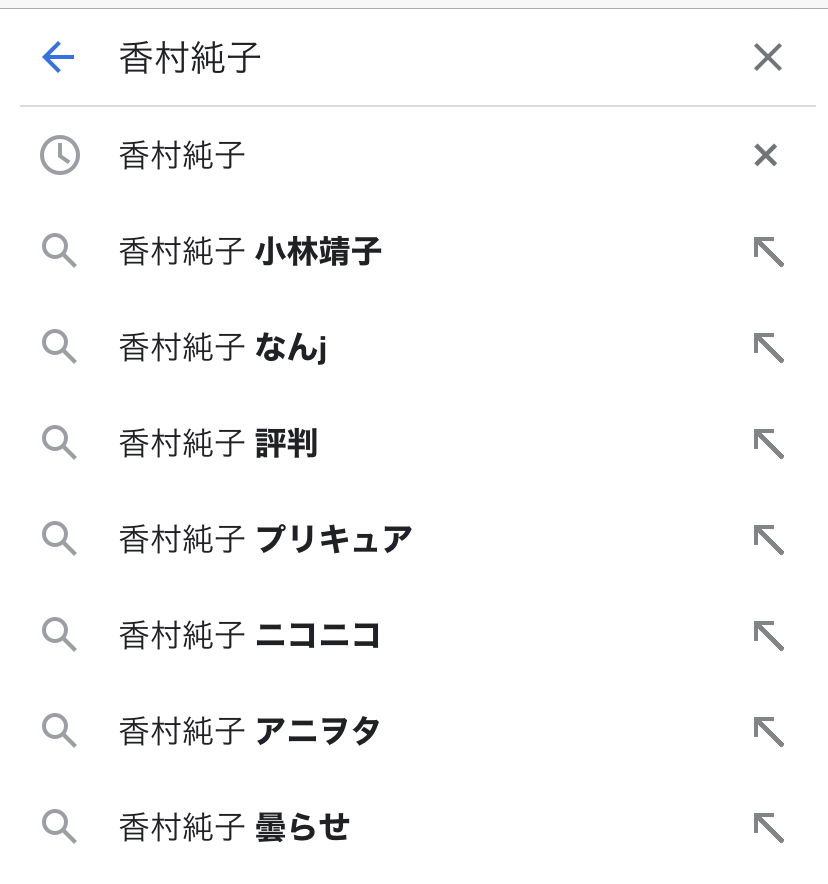Screen dimensions: 828x884
Task: Insert 小林靖子 suggestion using its arrow icon
Action: point(767,251)
